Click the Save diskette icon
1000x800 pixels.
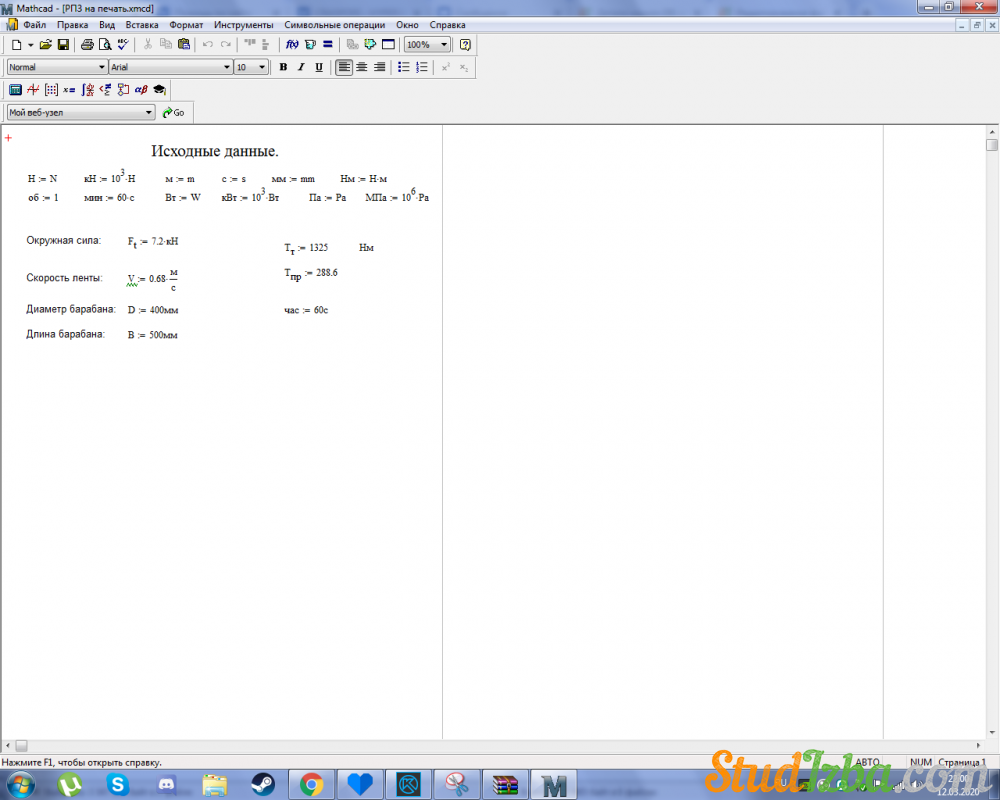(x=63, y=45)
